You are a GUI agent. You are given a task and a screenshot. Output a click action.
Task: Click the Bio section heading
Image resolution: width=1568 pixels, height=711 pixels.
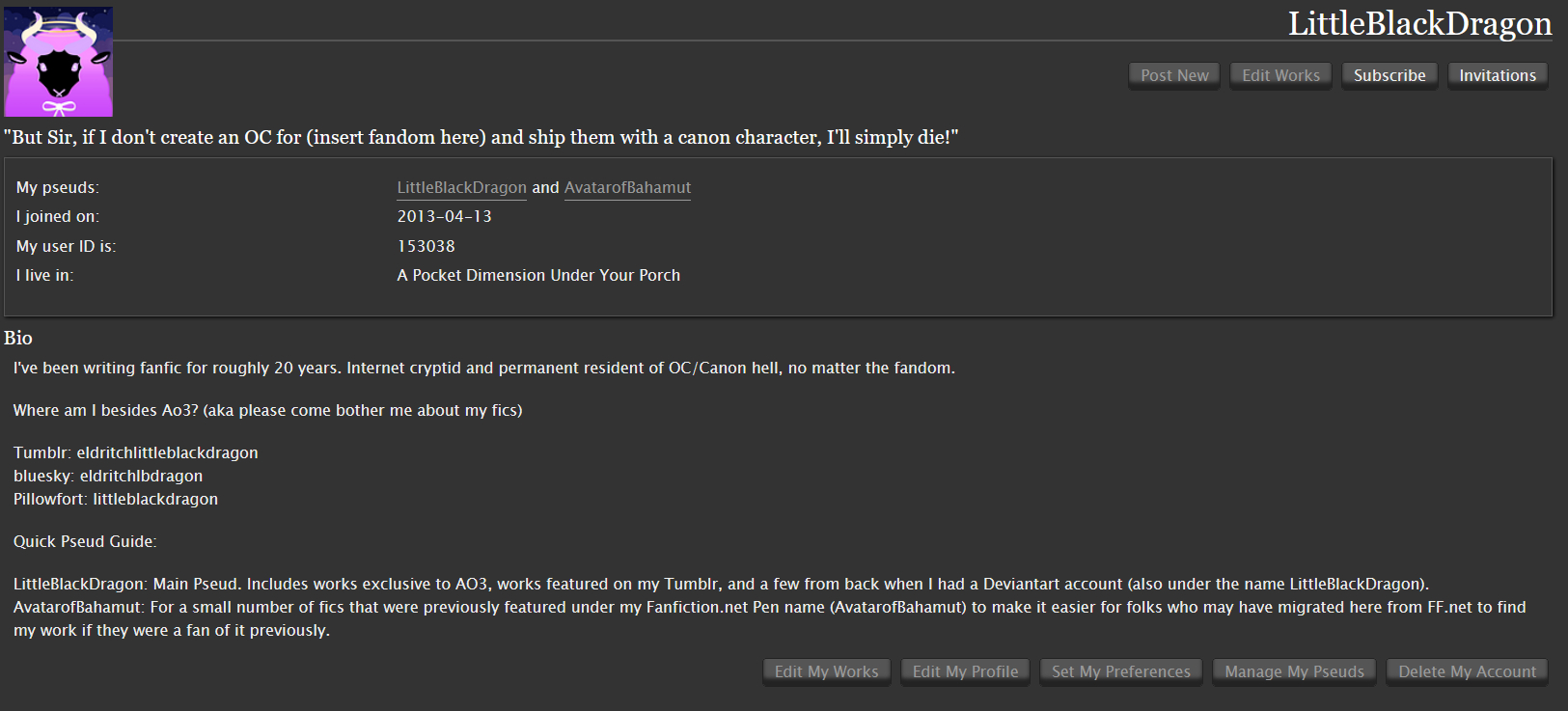pyautogui.click(x=18, y=338)
